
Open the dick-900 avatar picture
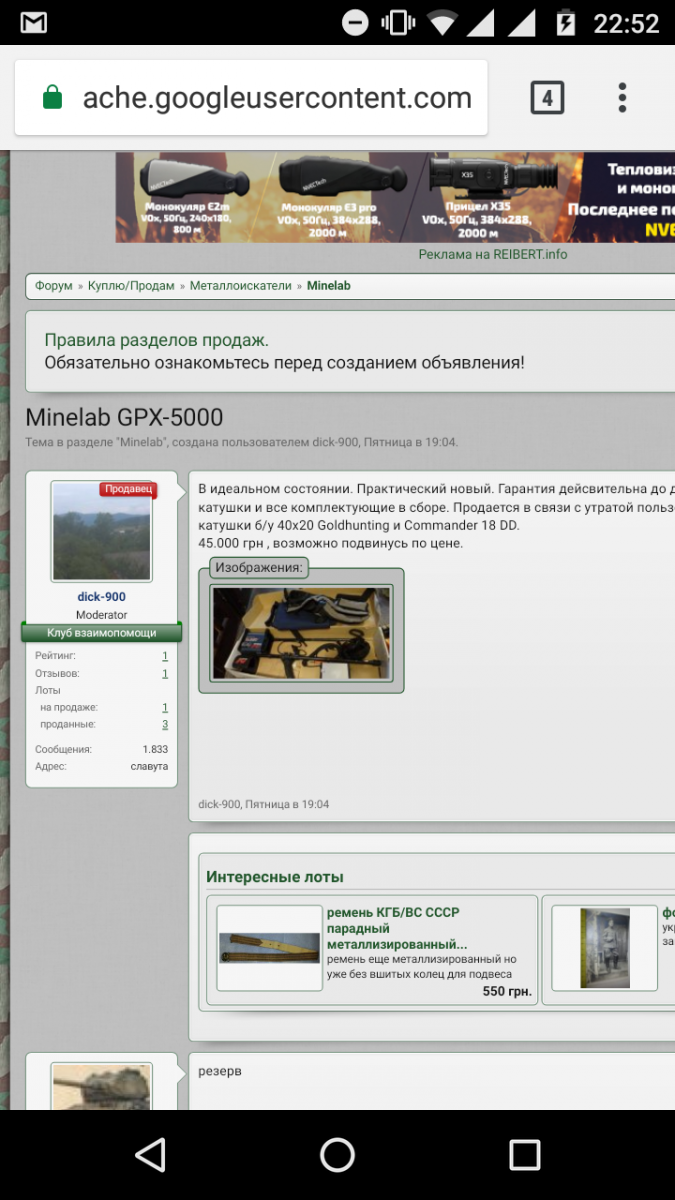[x=102, y=532]
